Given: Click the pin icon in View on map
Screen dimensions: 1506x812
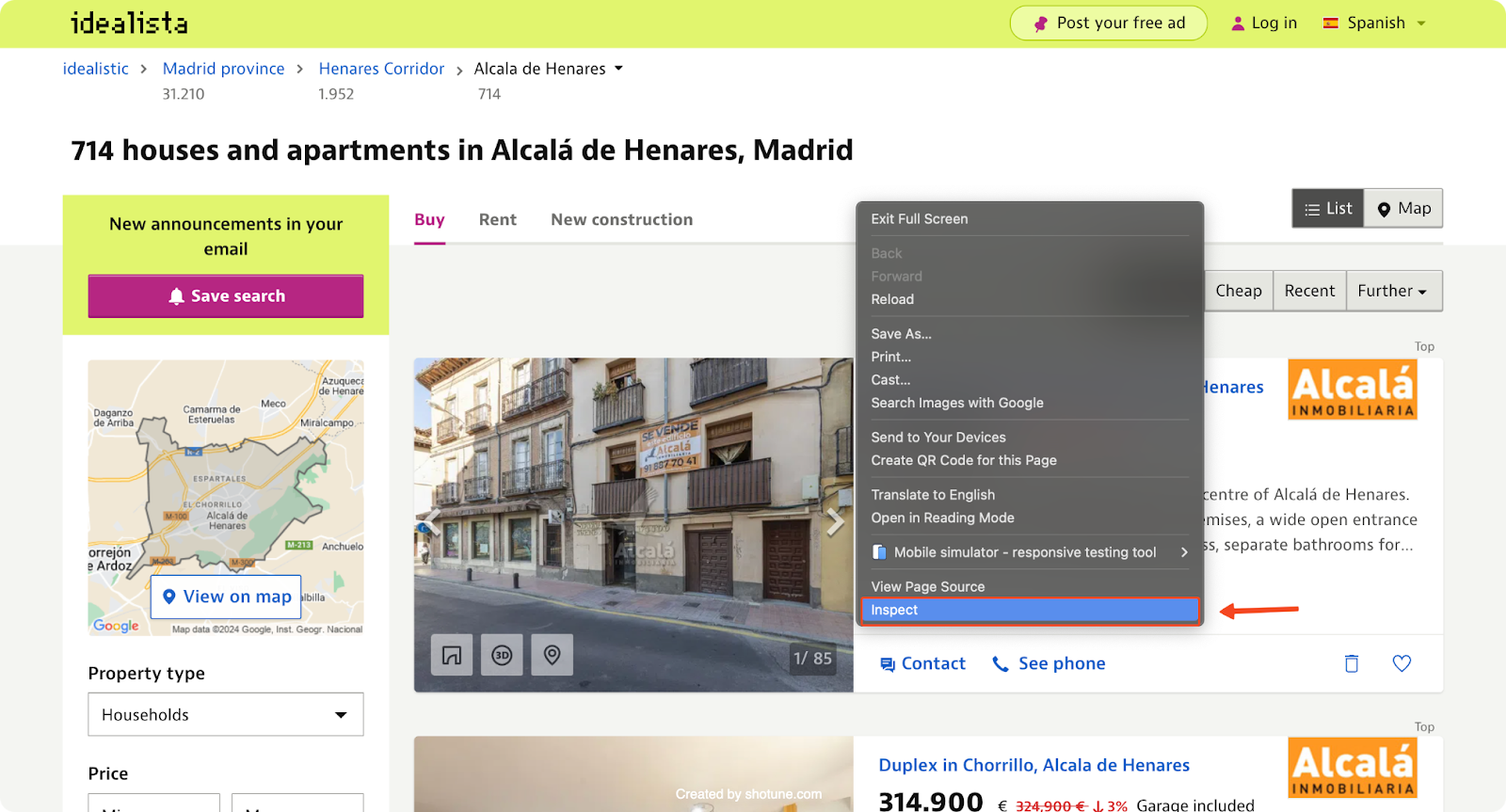Looking at the screenshot, I should pos(169,597).
